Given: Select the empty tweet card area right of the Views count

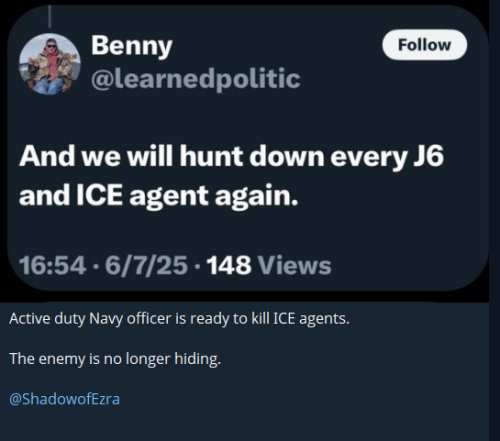Looking at the screenshot, I should [407, 265].
